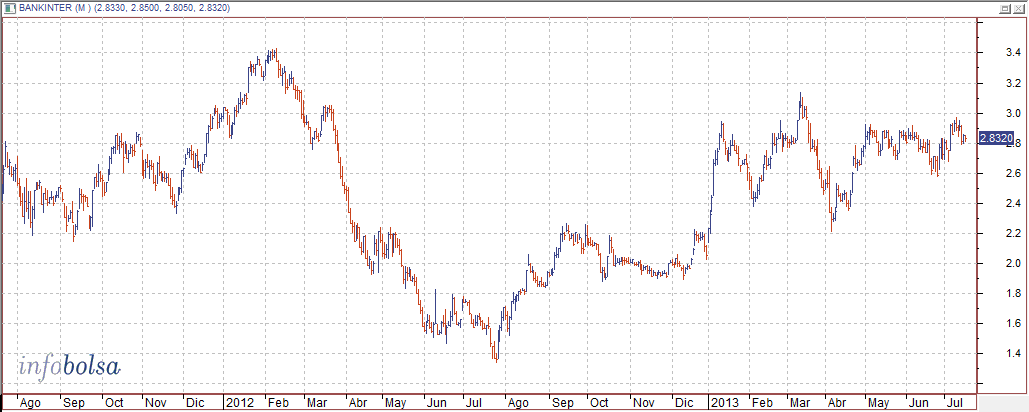Click the 2.8320 current price label
The height and width of the screenshot is (412, 1029).
995,138
